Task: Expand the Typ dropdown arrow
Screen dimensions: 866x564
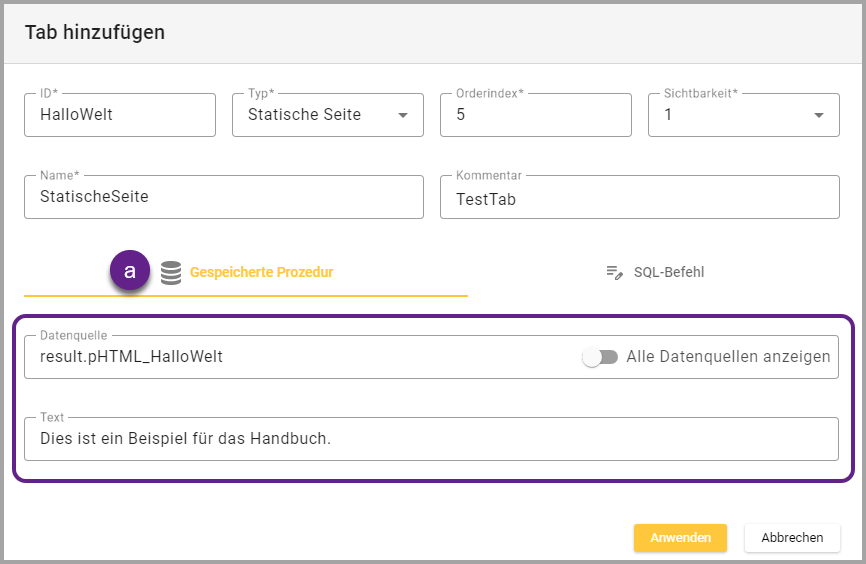Action: [403, 115]
